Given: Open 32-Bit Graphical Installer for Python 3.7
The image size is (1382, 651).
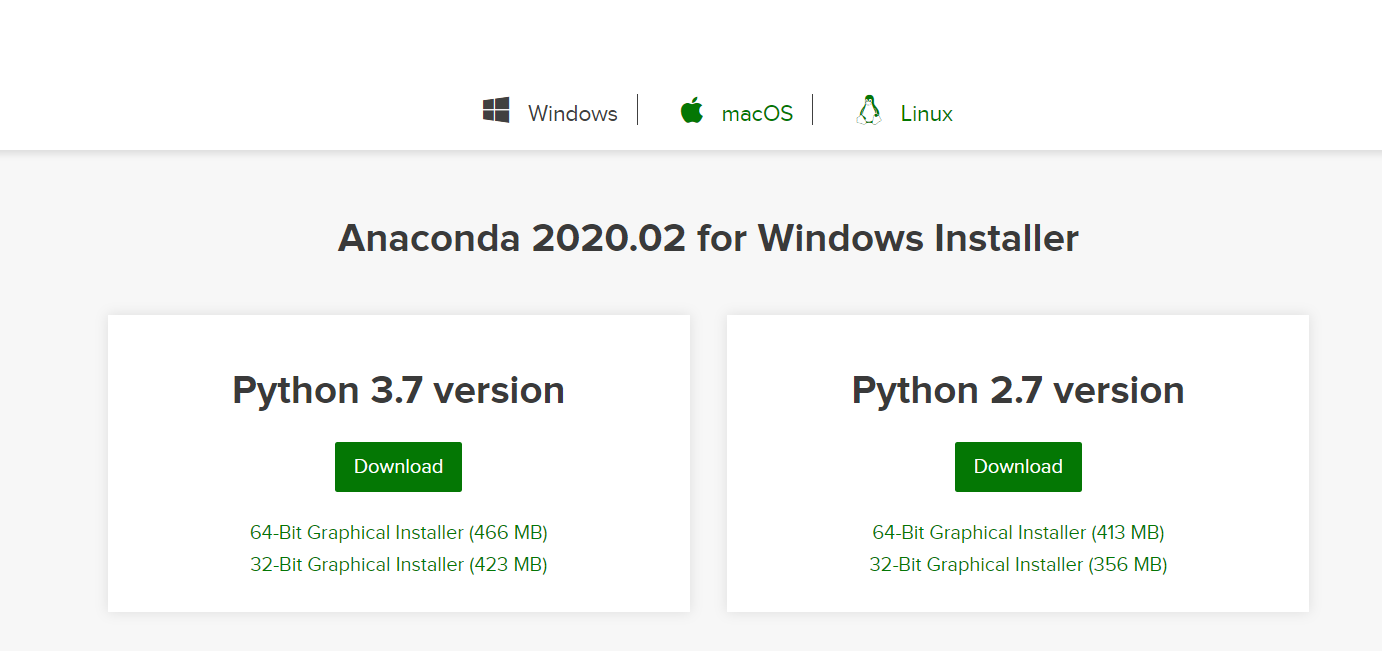Looking at the screenshot, I should pyautogui.click(x=398, y=564).
